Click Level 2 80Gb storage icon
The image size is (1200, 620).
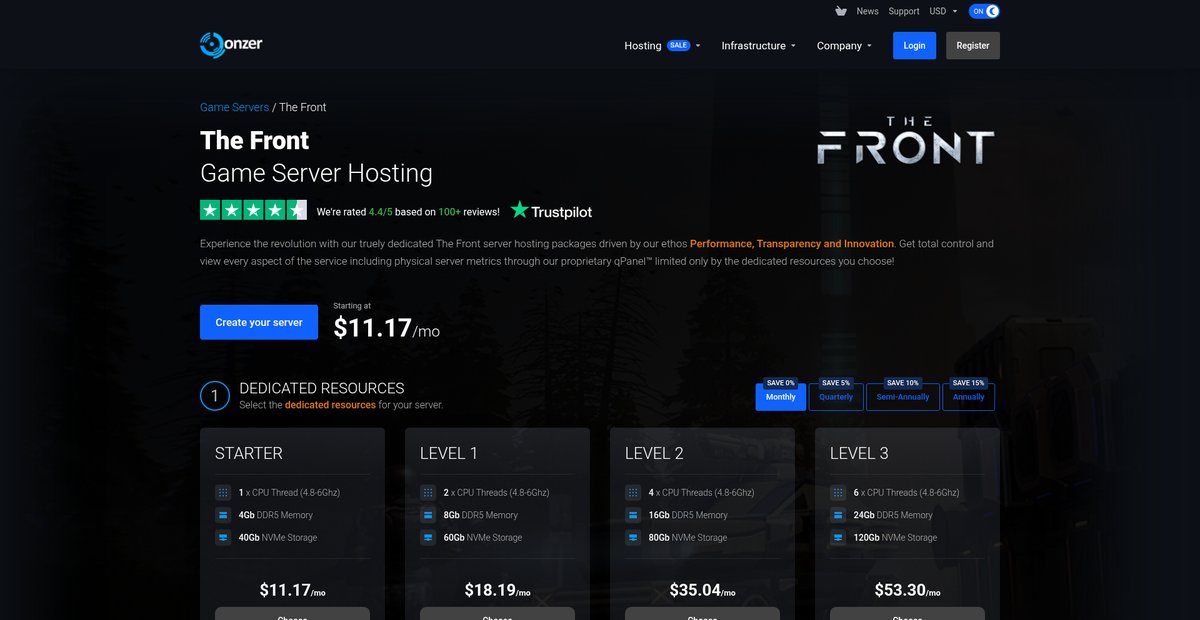click(x=633, y=537)
